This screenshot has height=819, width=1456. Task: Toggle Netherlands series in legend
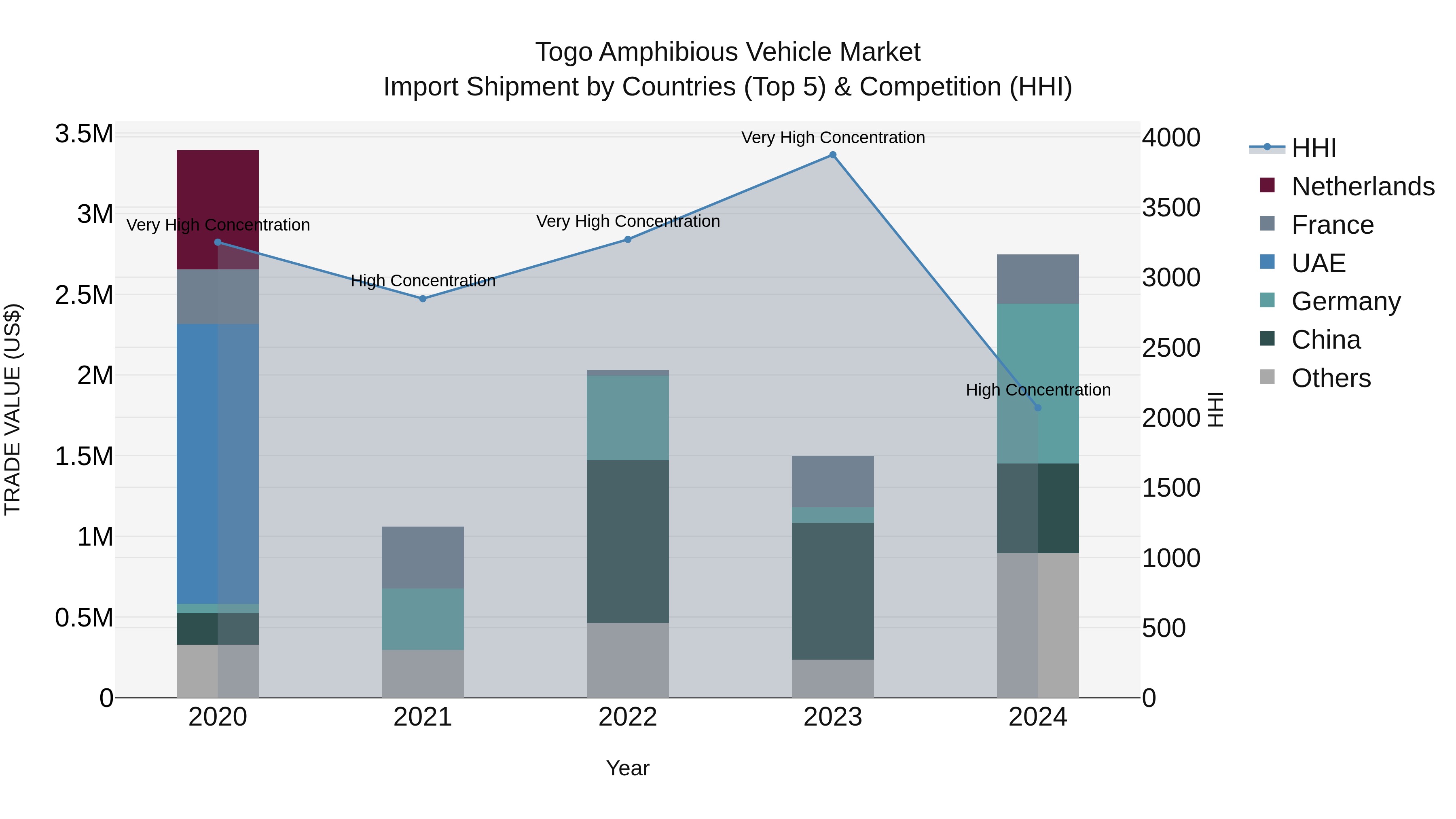pyautogui.click(x=1347, y=186)
